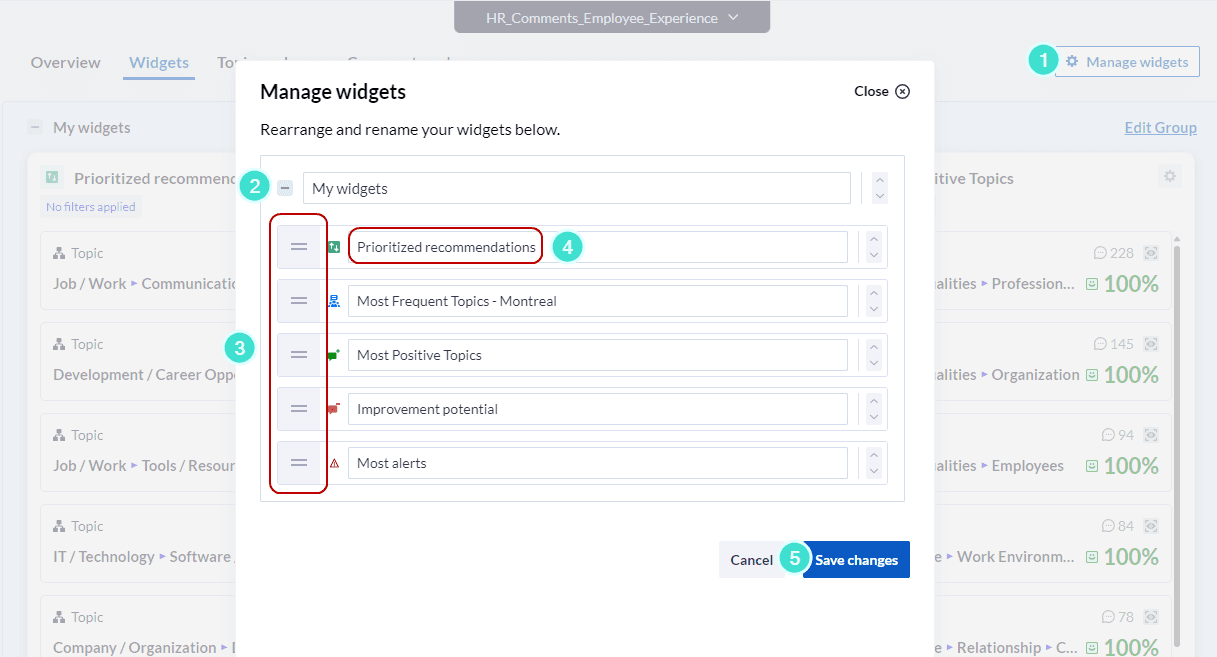Click comment count icon showing 145
Image resolution: width=1217 pixels, height=657 pixels.
point(1101,344)
